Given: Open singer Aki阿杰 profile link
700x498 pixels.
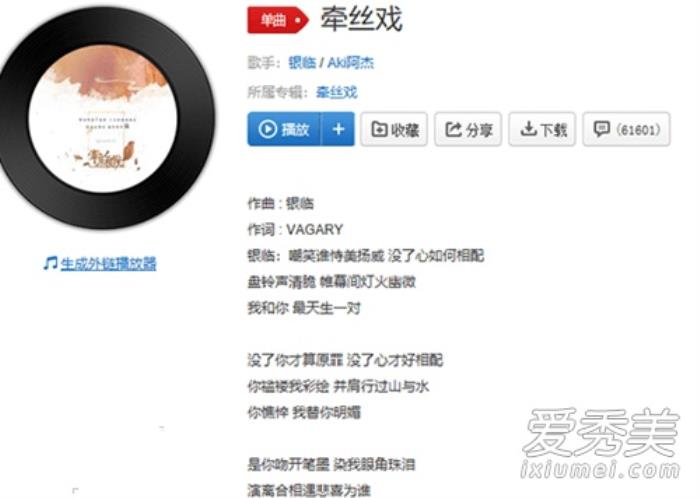Looking at the screenshot, I should (350, 62).
